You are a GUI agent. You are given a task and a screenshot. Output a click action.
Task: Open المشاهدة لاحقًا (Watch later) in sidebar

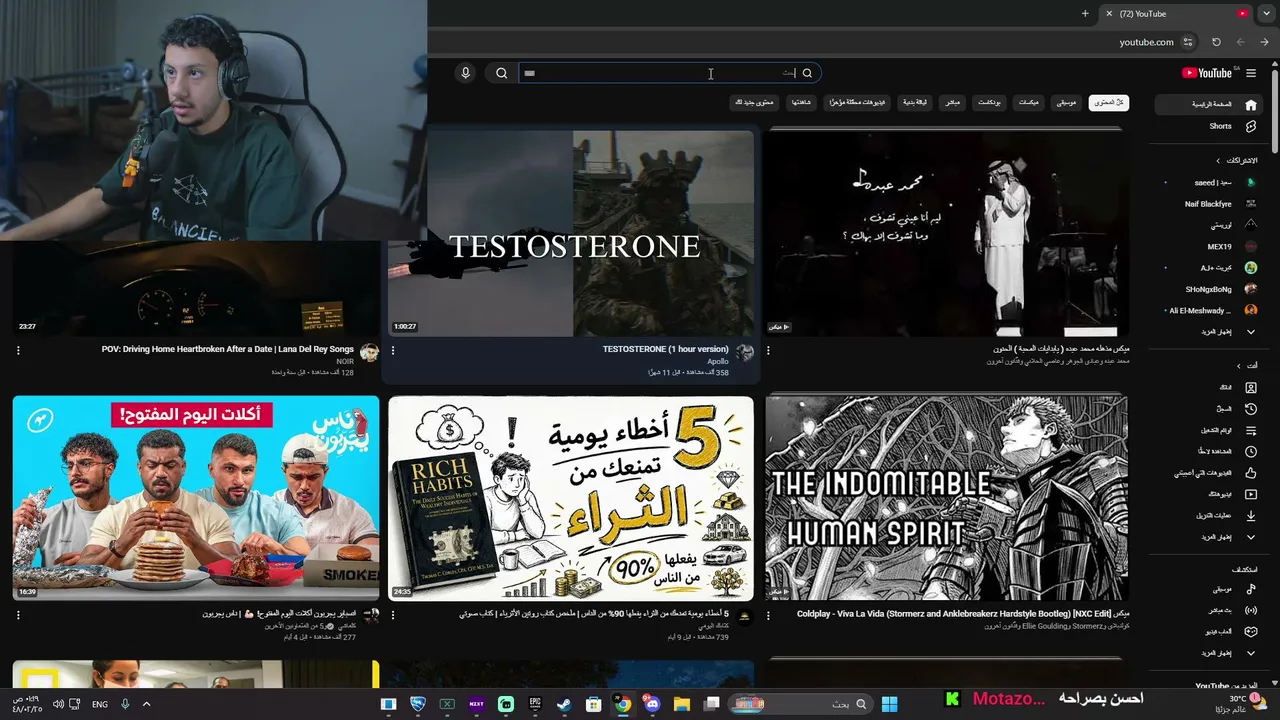pyautogui.click(x=1210, y=452)
